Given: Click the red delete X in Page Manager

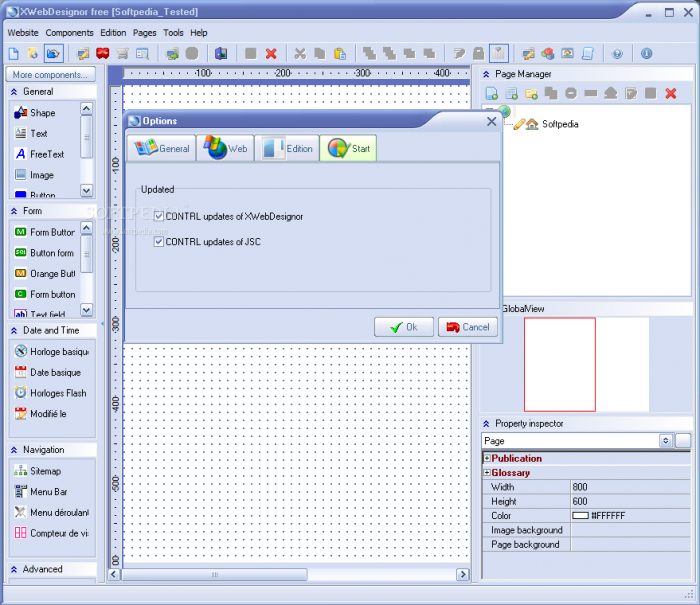Looking at the screenshot, I should tap(671, 94).
